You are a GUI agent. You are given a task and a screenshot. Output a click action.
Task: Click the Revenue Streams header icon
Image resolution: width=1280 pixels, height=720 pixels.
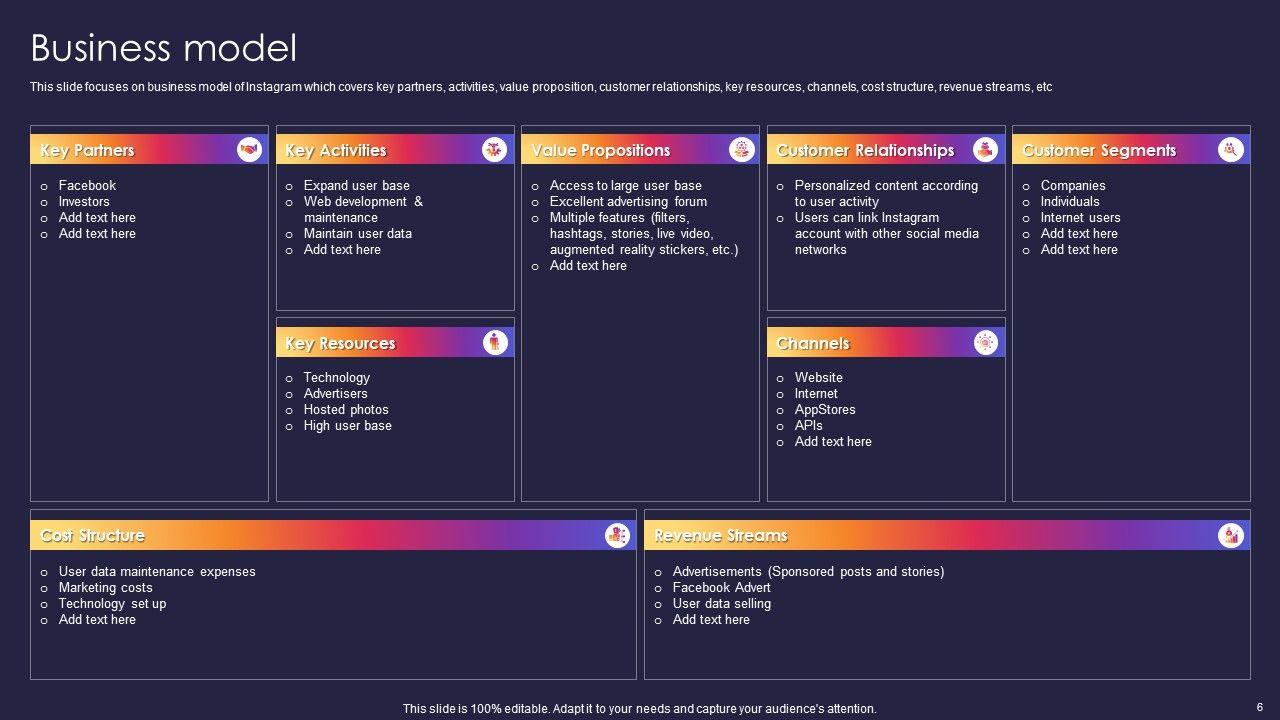tap(1231, 535)
